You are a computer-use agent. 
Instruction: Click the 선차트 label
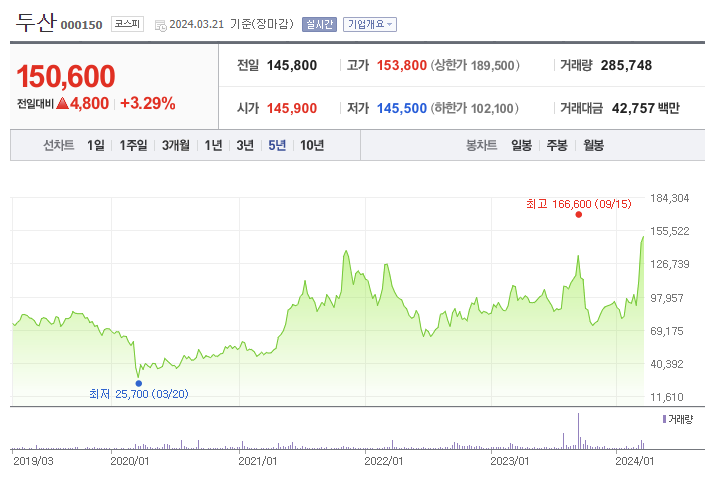click(59, 145)
